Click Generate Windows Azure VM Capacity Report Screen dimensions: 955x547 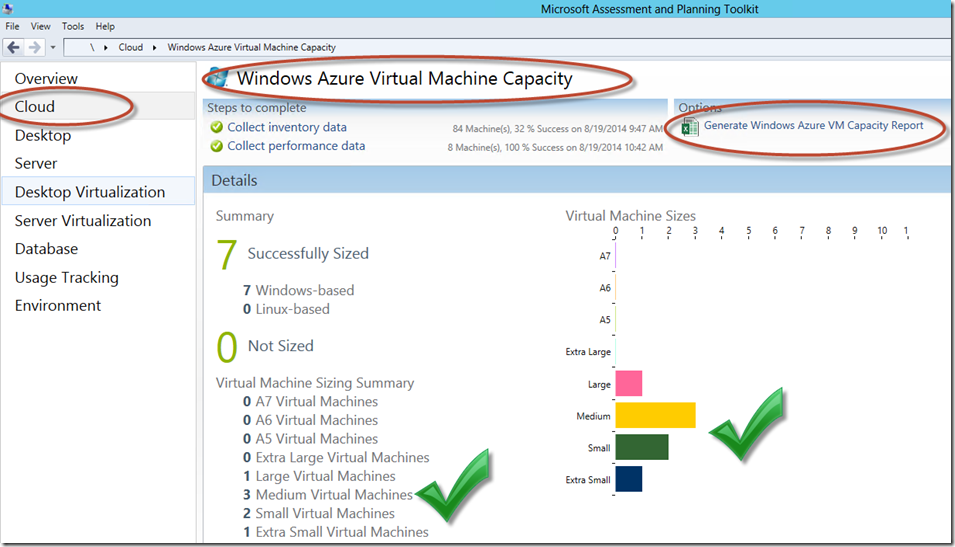pyautogui.click(x=814, y=125)
